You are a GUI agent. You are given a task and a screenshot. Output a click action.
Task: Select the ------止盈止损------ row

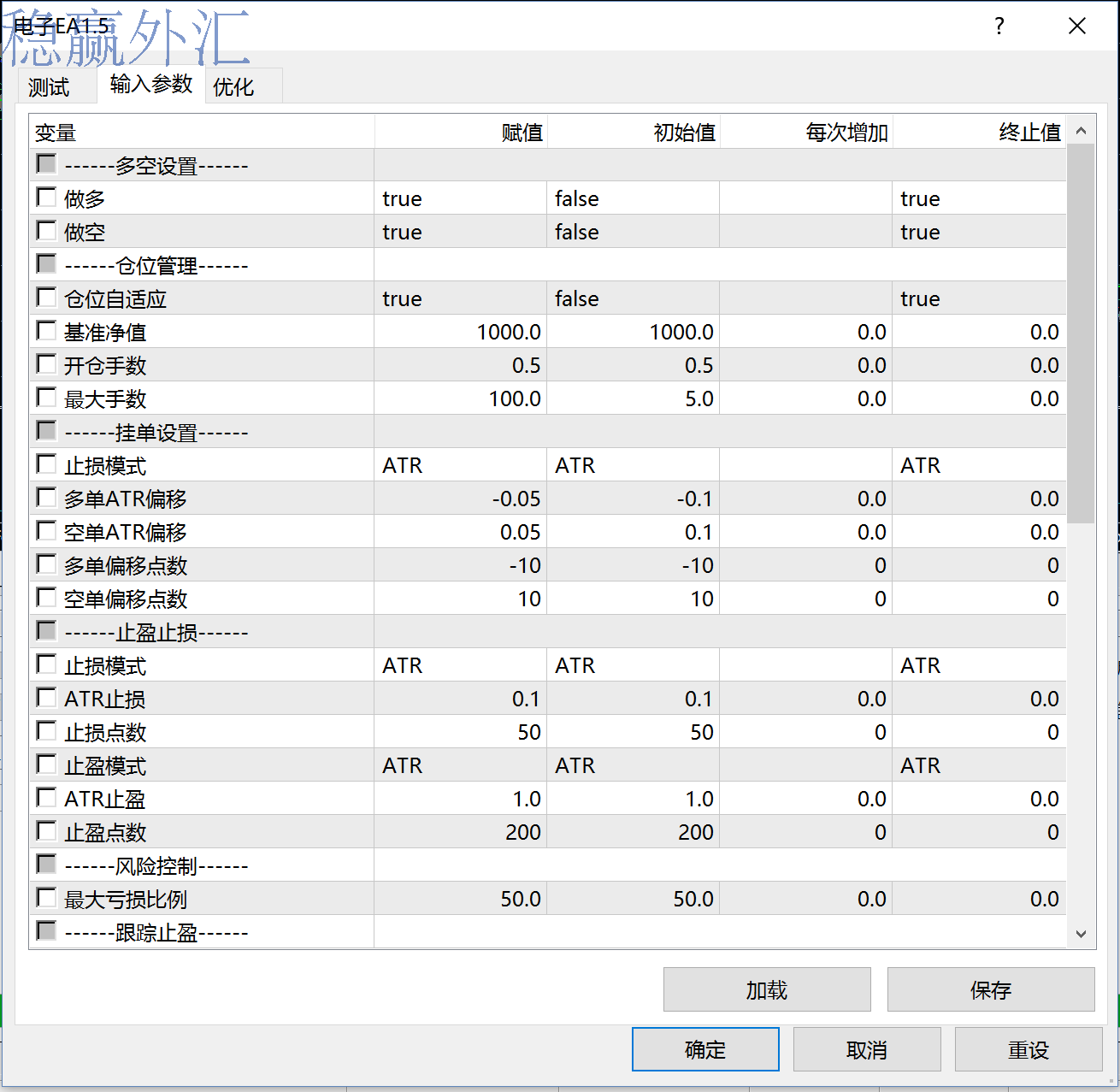[x=548, y=632]
